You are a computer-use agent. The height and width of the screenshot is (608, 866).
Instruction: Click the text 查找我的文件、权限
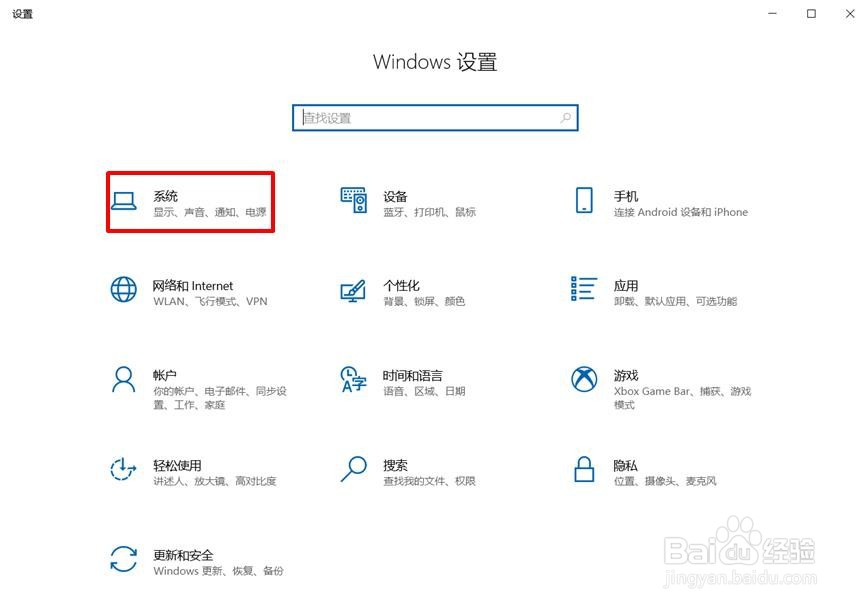point(429,482)
